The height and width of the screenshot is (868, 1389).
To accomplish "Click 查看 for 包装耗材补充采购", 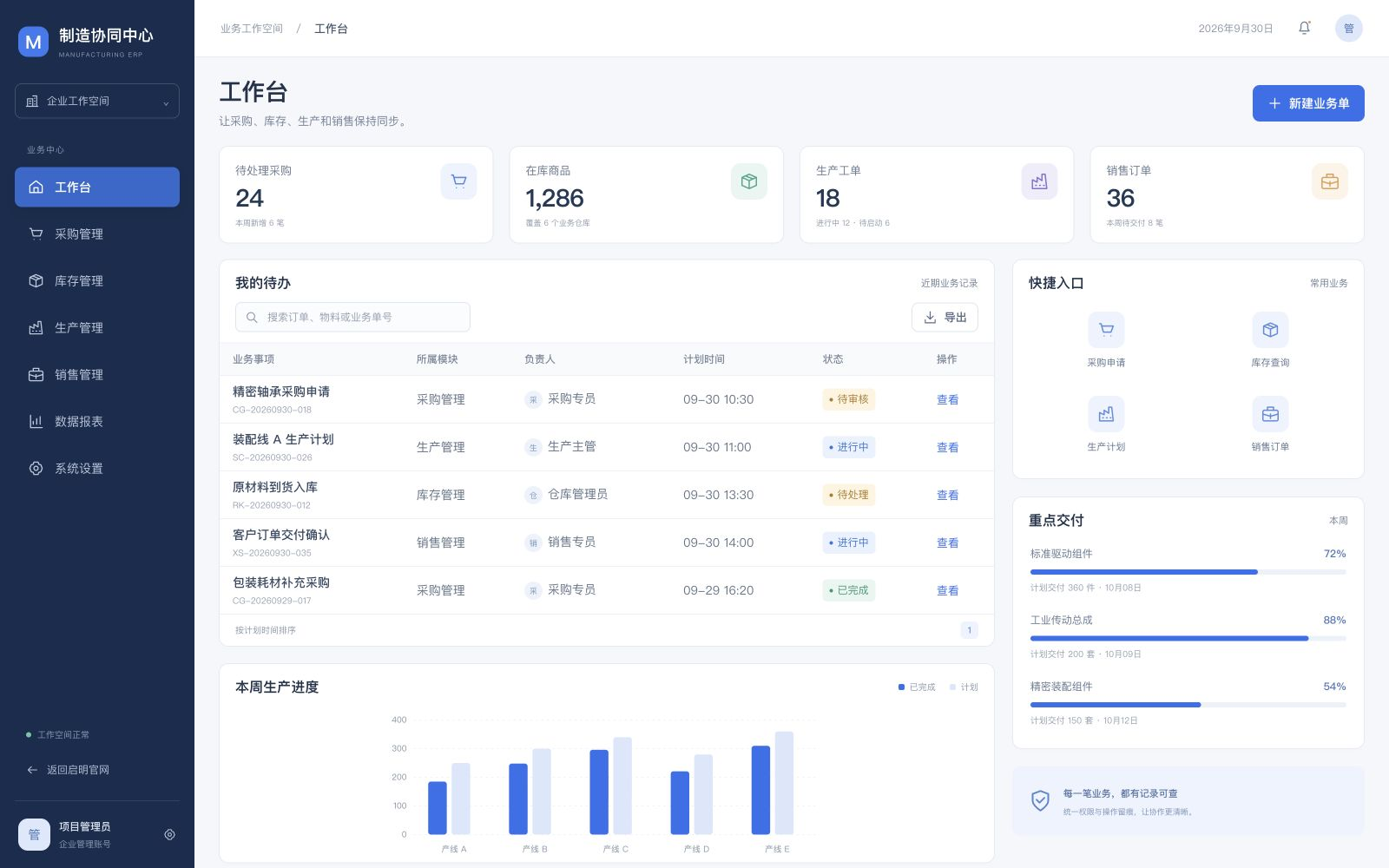I will click(x=947, y=590).
